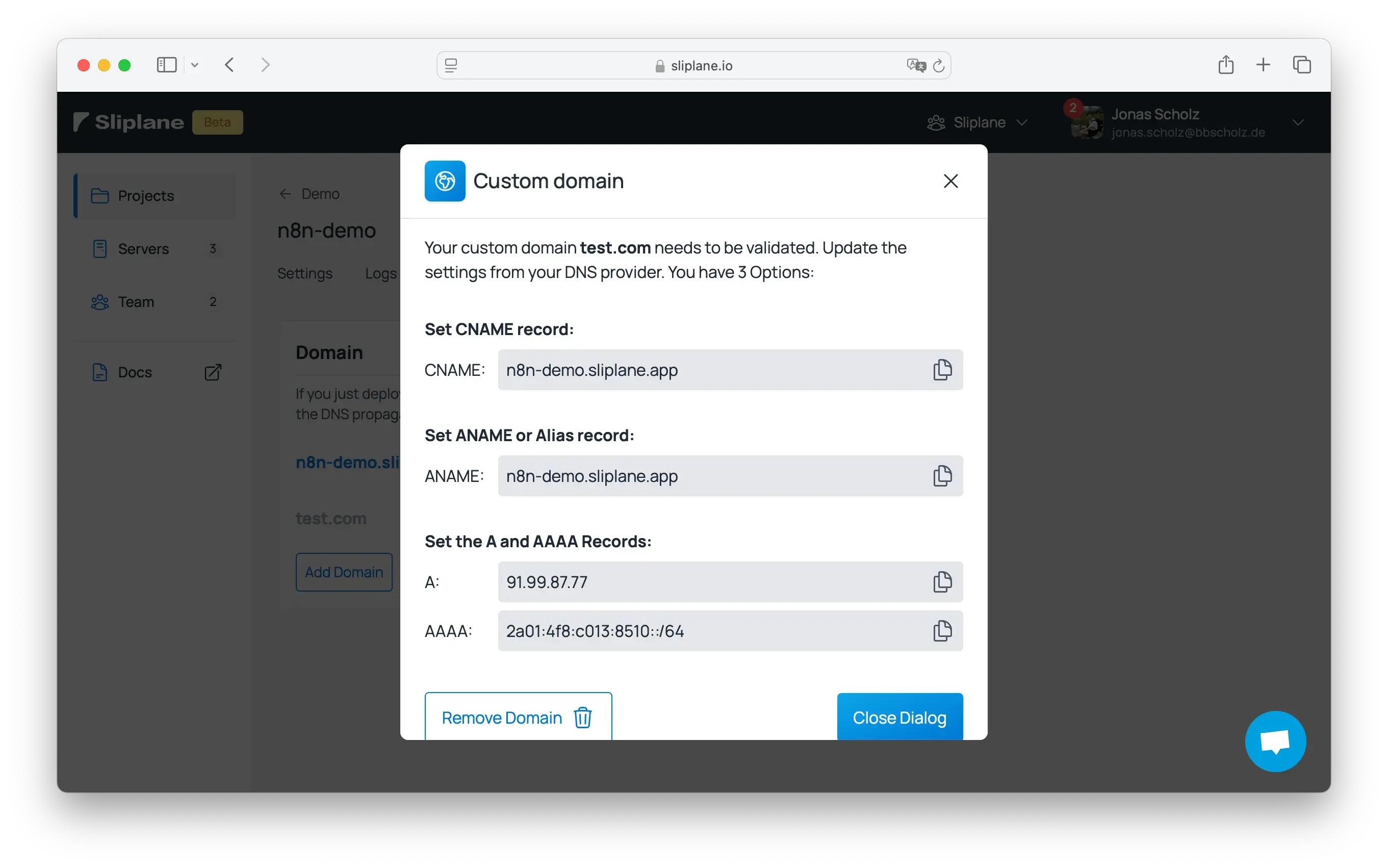Expand the Sliplane team dropdown

978,122
